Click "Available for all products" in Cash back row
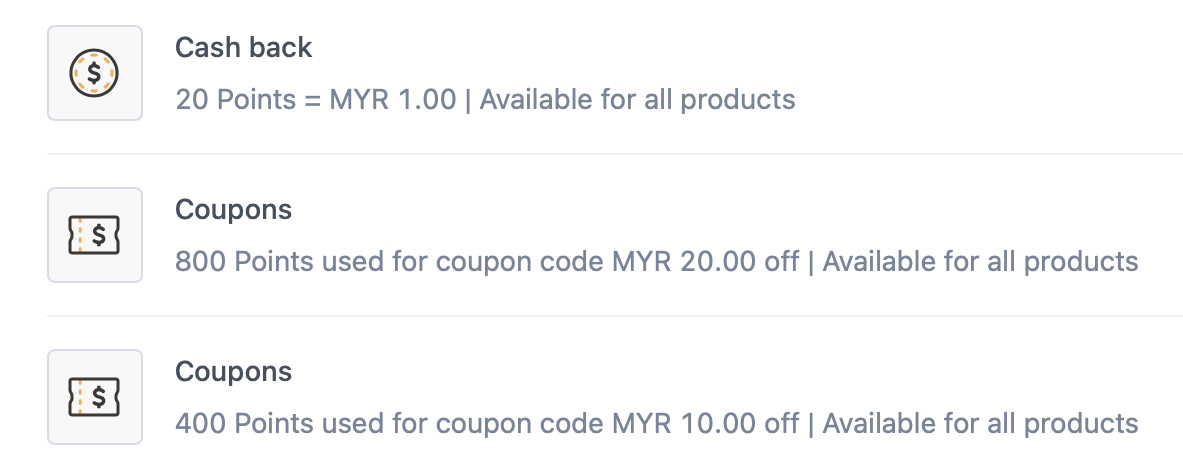The image size is (1183, 471). [638, 100]
